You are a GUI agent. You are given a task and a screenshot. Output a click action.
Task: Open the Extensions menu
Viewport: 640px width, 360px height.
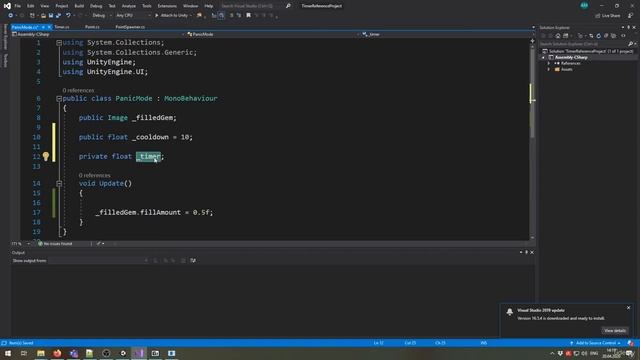pos(167,6)
